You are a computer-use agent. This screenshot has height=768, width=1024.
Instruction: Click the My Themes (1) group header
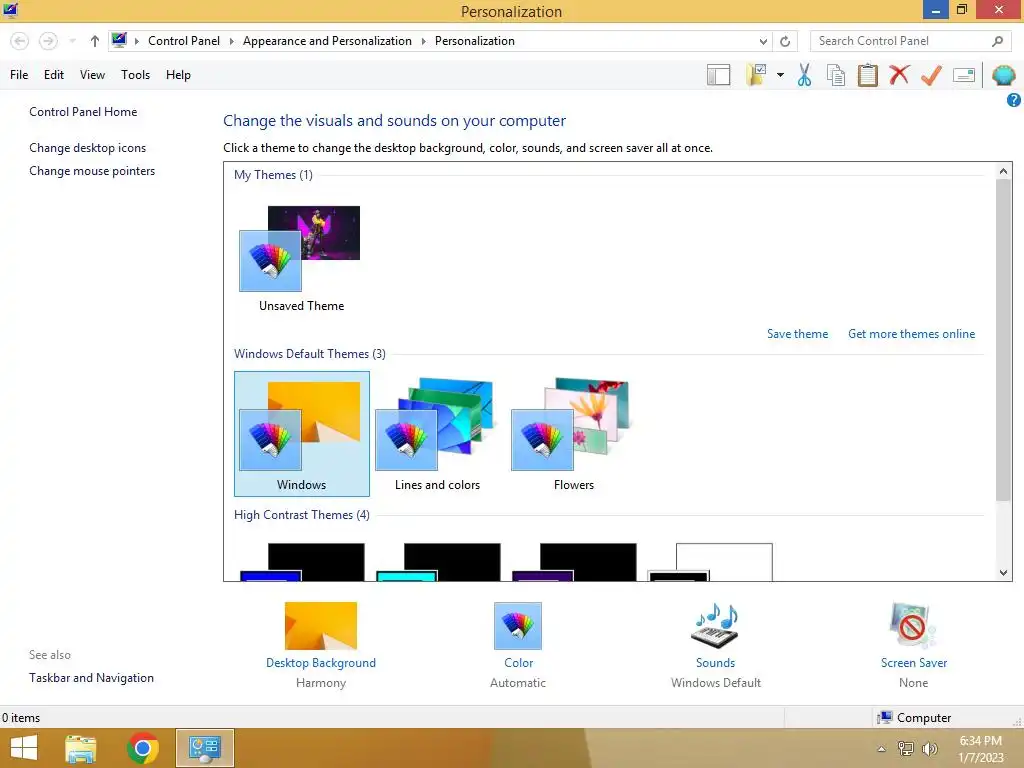click(x=273, y=175)
